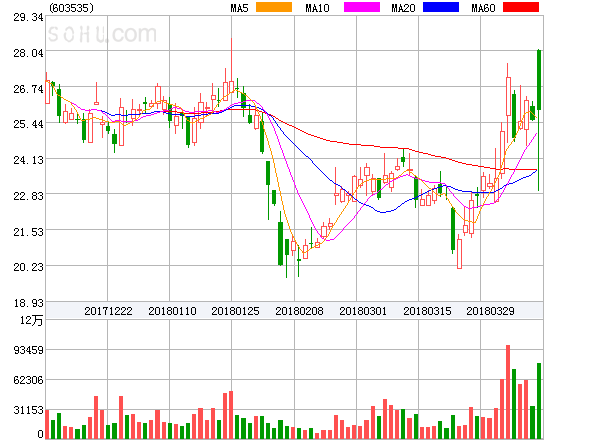Click the 20180125 date marker

tap(235, 311)
